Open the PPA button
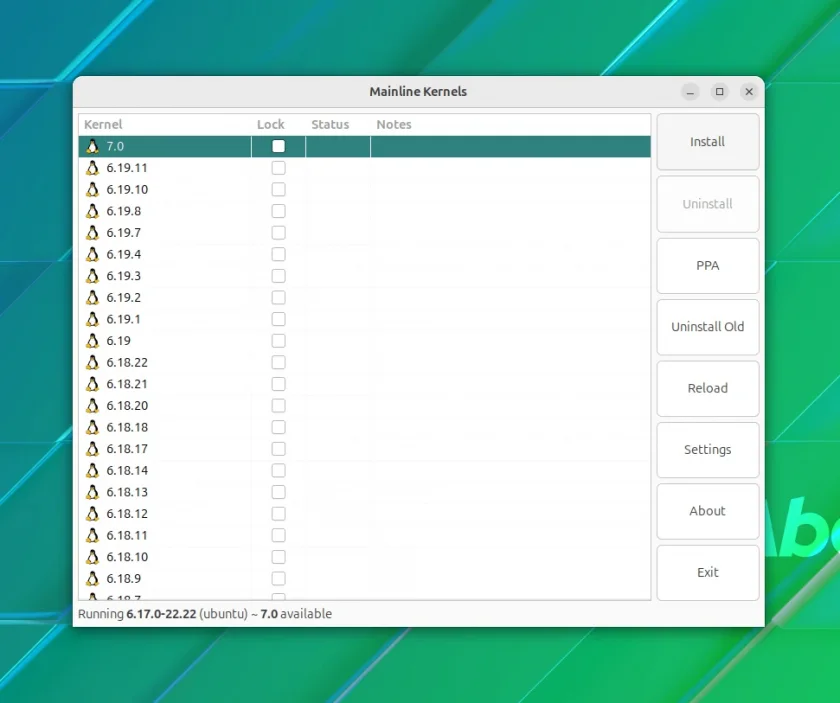 [708, 266]
